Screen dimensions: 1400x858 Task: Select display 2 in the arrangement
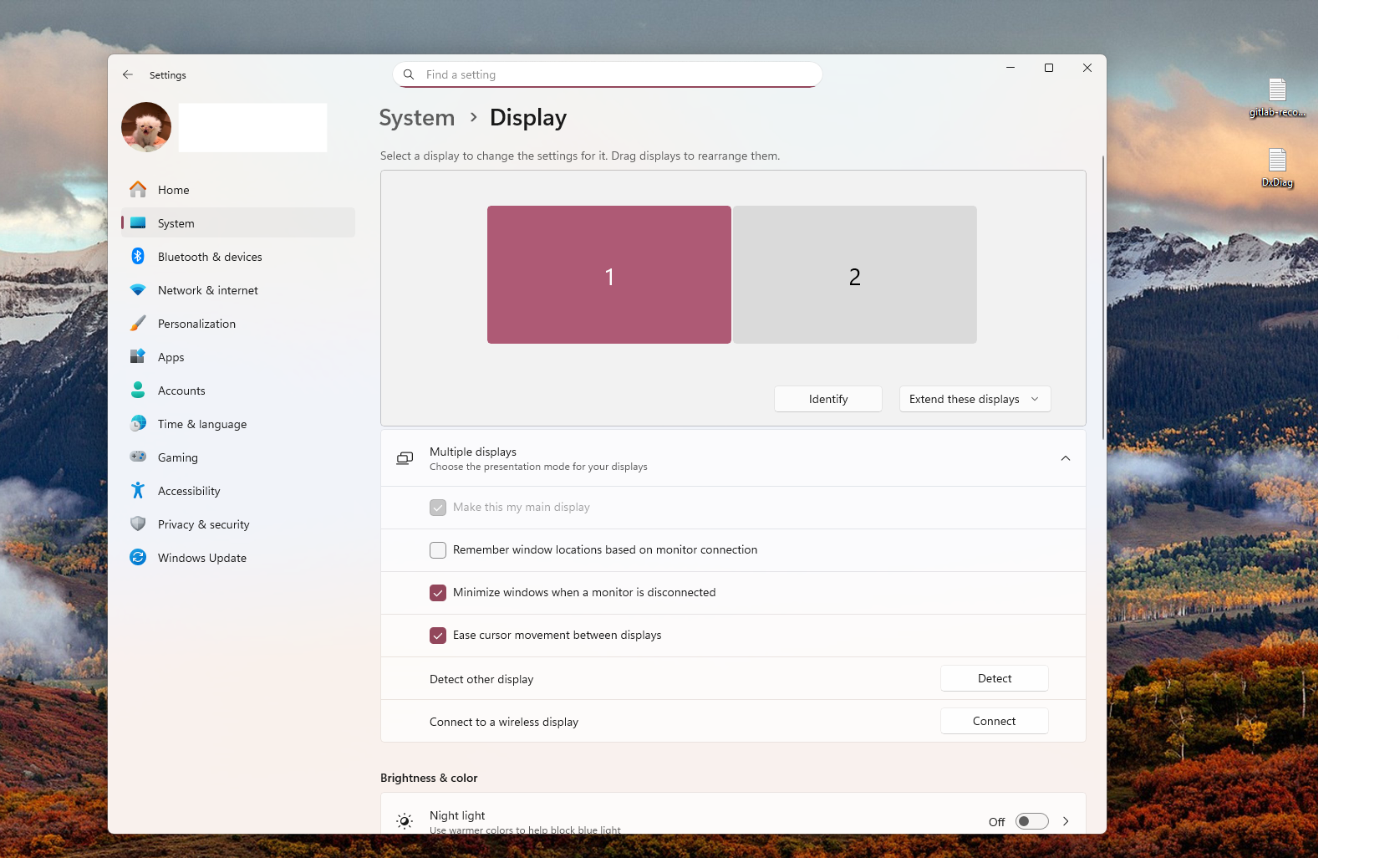(855, 275)
